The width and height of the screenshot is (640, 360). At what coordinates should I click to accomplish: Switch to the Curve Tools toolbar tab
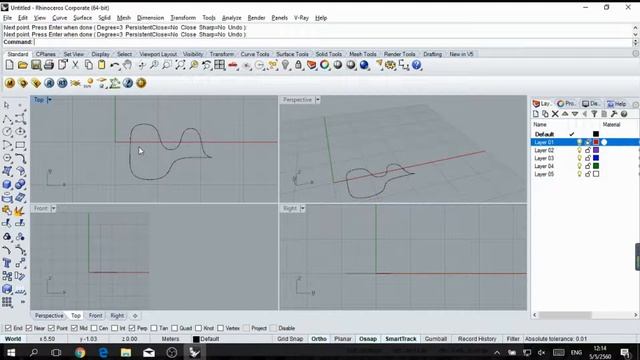pyautogui.click(x=255, y=54)
